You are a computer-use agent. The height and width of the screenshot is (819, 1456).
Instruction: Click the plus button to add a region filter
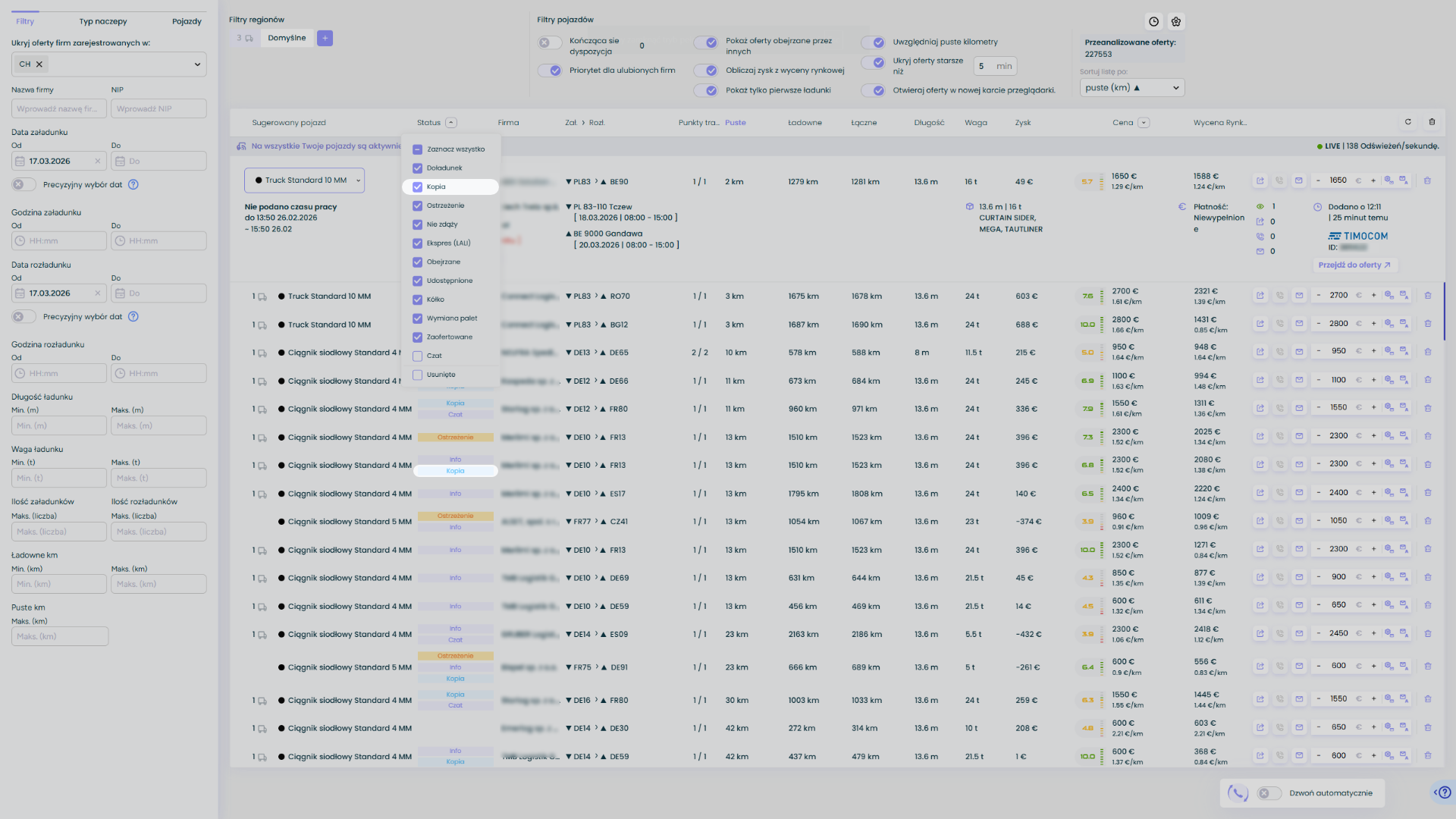[x=325, y=38]
